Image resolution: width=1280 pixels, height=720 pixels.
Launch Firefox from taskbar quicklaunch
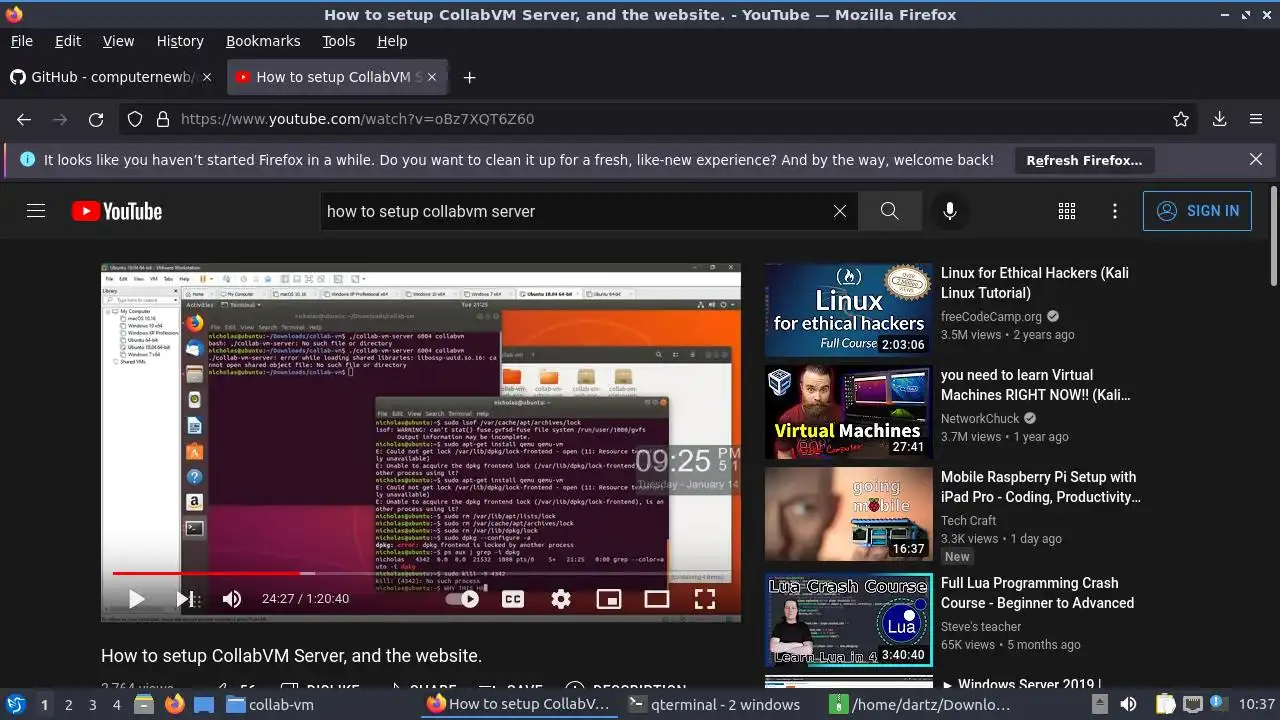[x=174, y=704]
